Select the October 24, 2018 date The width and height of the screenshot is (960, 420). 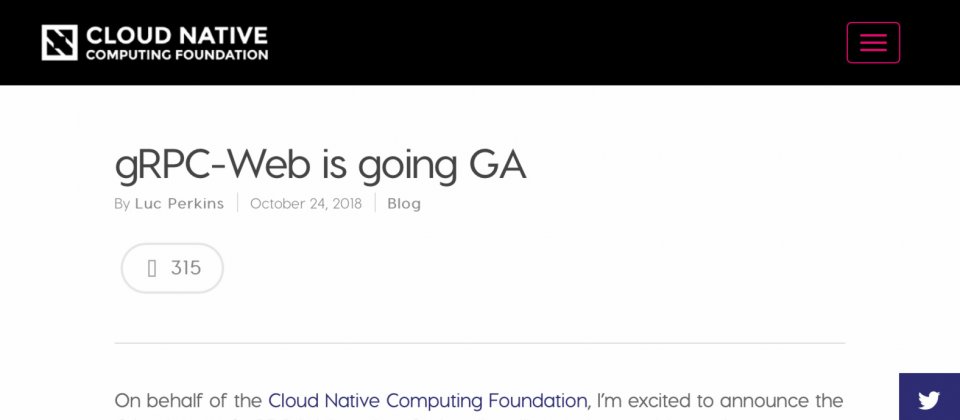click(306, 203)
